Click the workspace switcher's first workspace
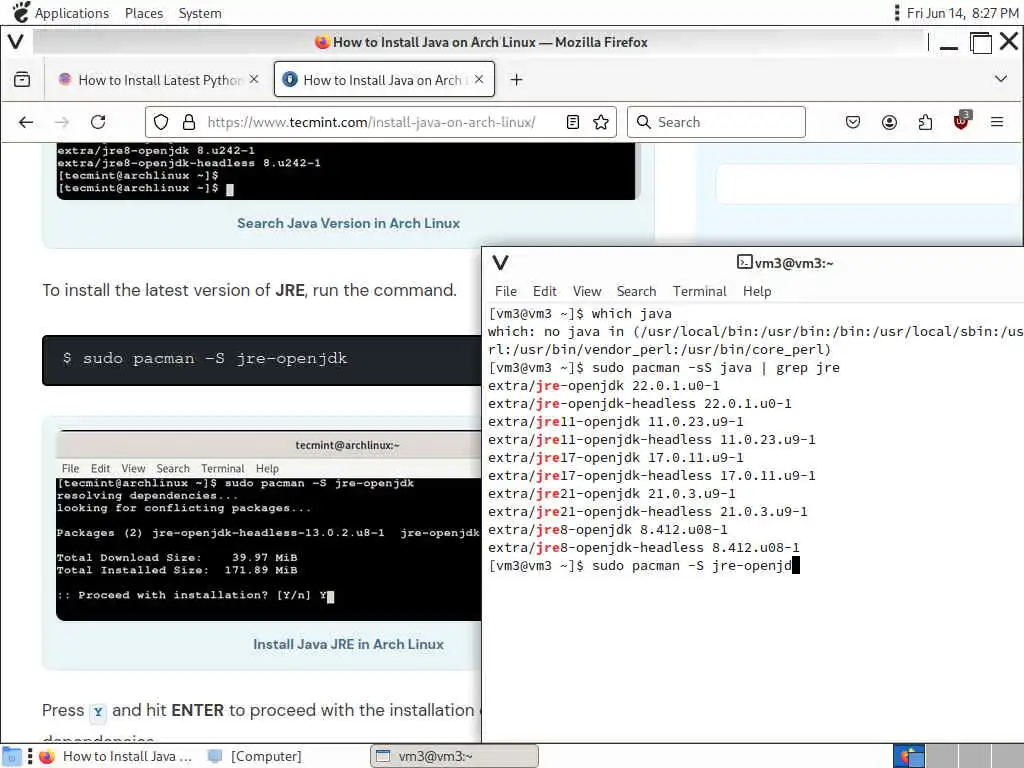 [909, 756]
